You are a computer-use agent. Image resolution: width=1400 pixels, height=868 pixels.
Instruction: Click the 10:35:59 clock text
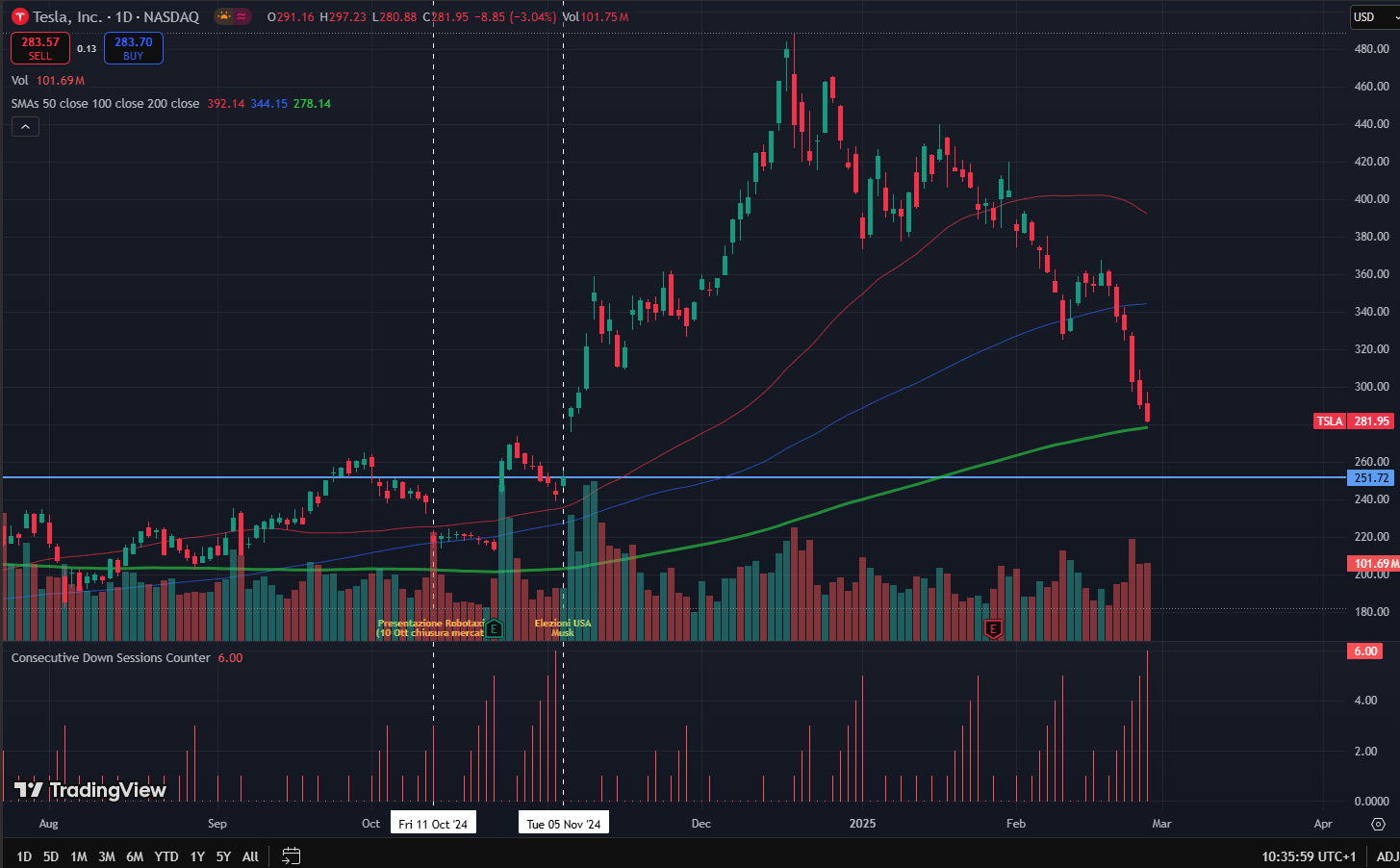1287,856
